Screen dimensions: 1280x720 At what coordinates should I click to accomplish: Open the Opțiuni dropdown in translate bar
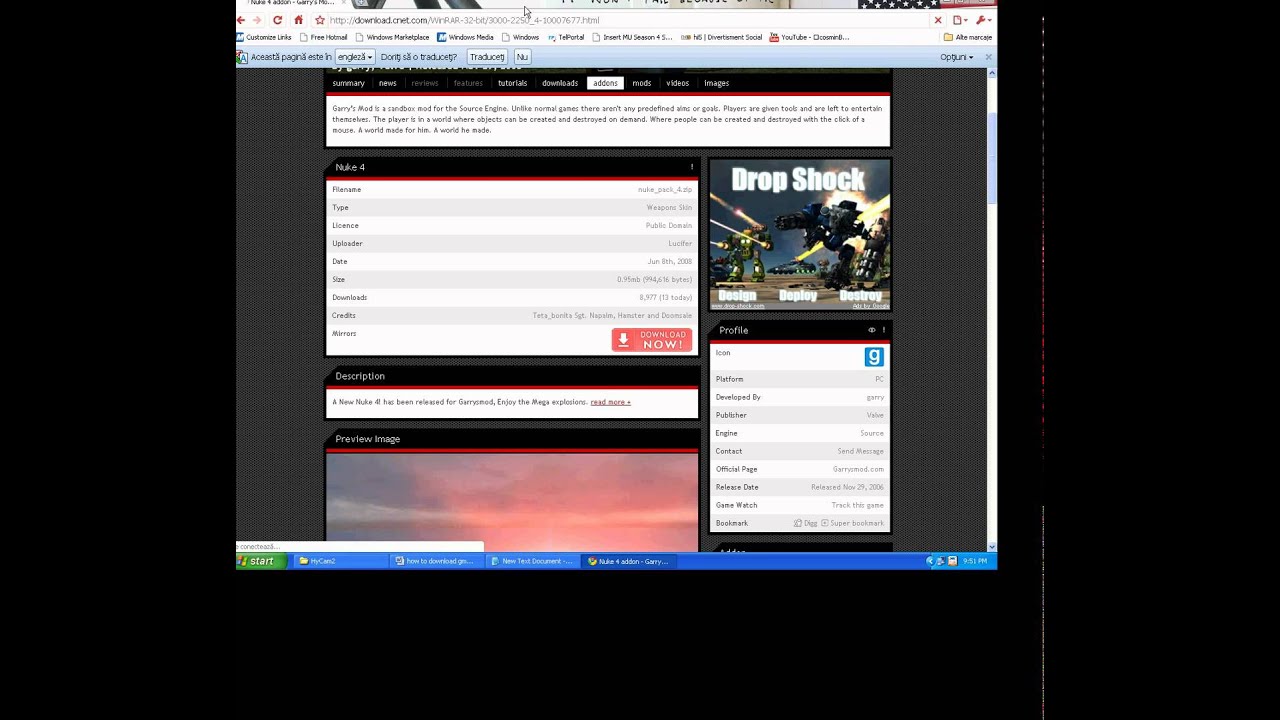click(956, 57)
